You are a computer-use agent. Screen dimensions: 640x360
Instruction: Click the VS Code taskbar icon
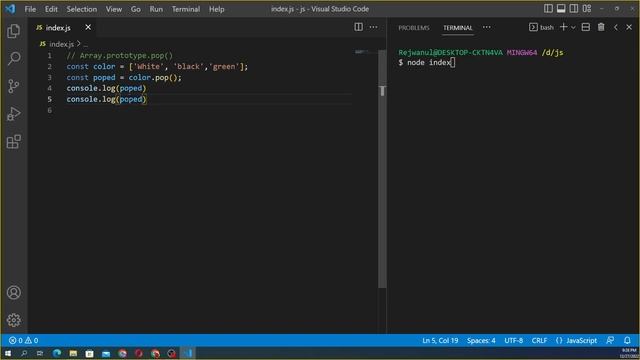point(187,353)
